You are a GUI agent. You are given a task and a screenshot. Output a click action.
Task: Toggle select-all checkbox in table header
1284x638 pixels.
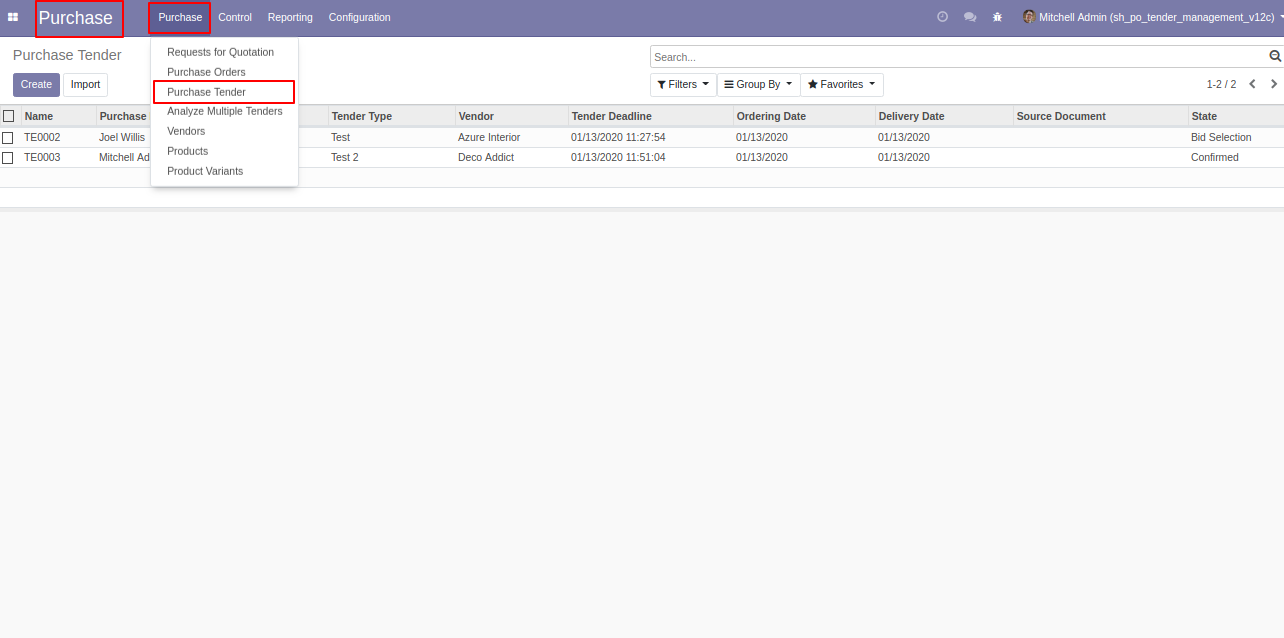[x=8, y=116]
